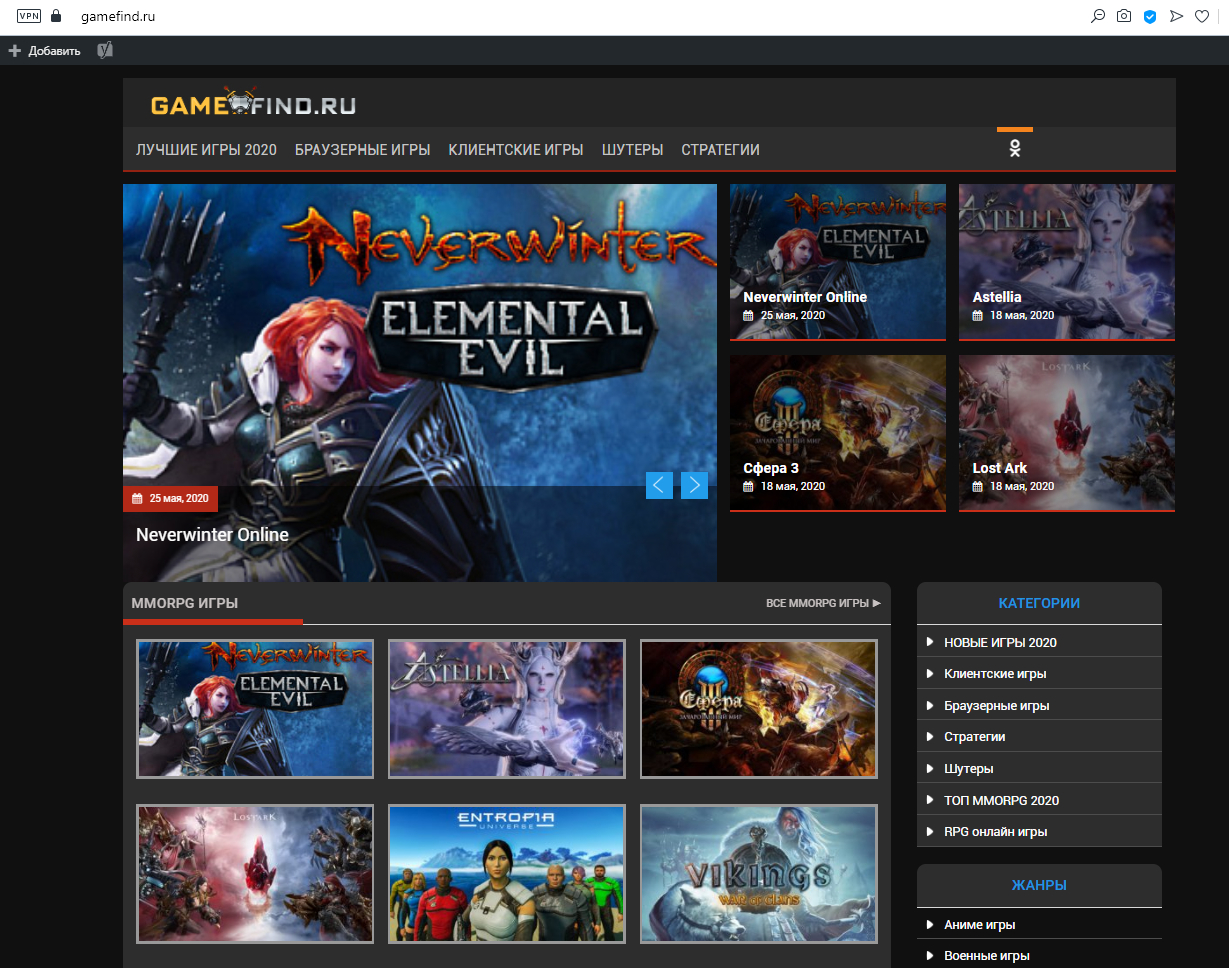Screen dimensions: 1229x968
Task: Open СТРАТЕГИИ menu item
Action: pyautogui.click(x=720, y=150)
